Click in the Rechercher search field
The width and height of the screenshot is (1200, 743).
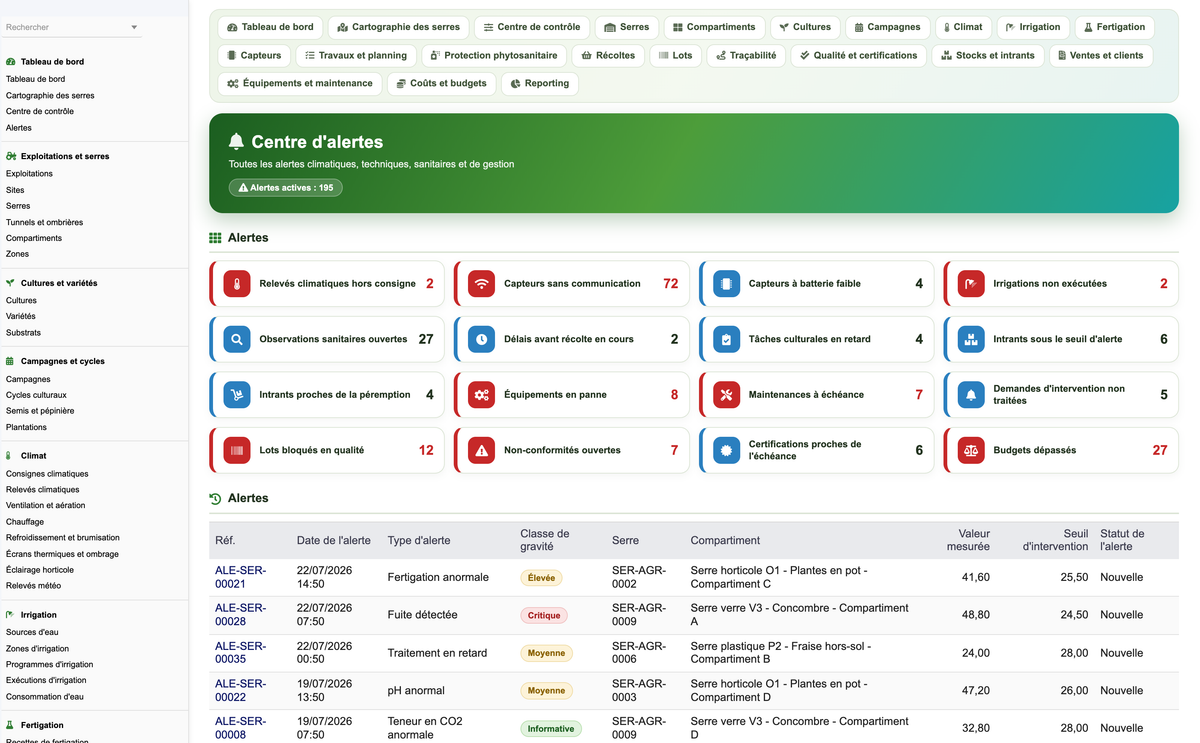65,28
